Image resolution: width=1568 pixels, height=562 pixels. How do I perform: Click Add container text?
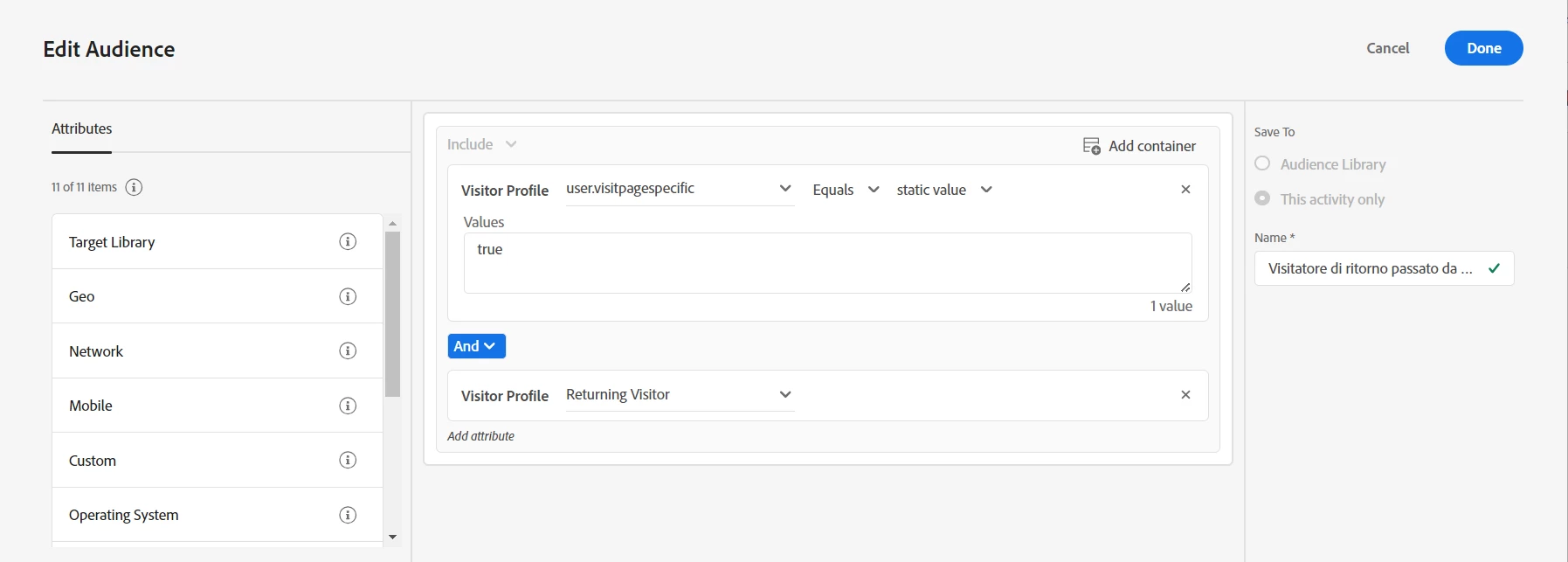[1152, 146]
